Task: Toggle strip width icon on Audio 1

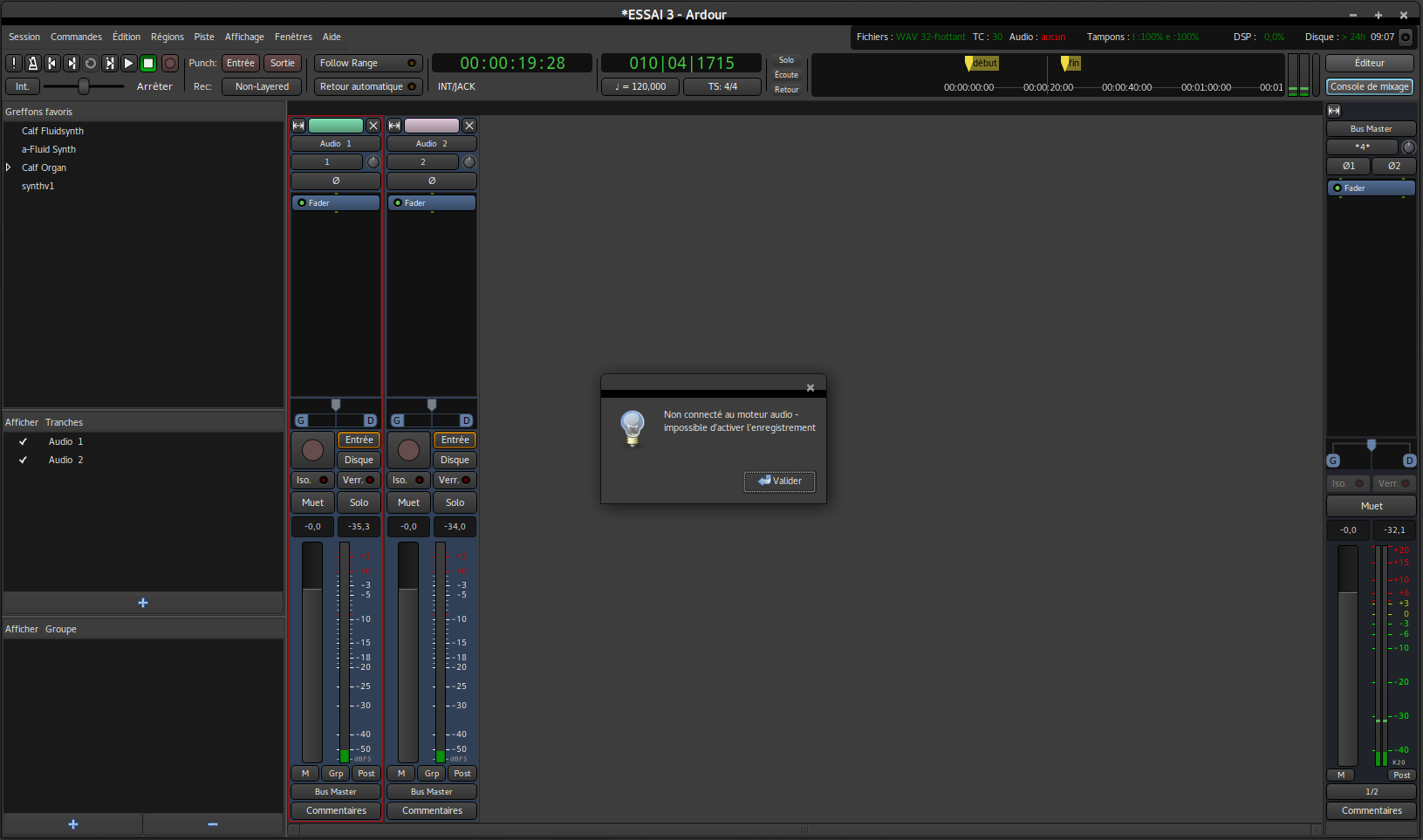Action: pos(298,126)
